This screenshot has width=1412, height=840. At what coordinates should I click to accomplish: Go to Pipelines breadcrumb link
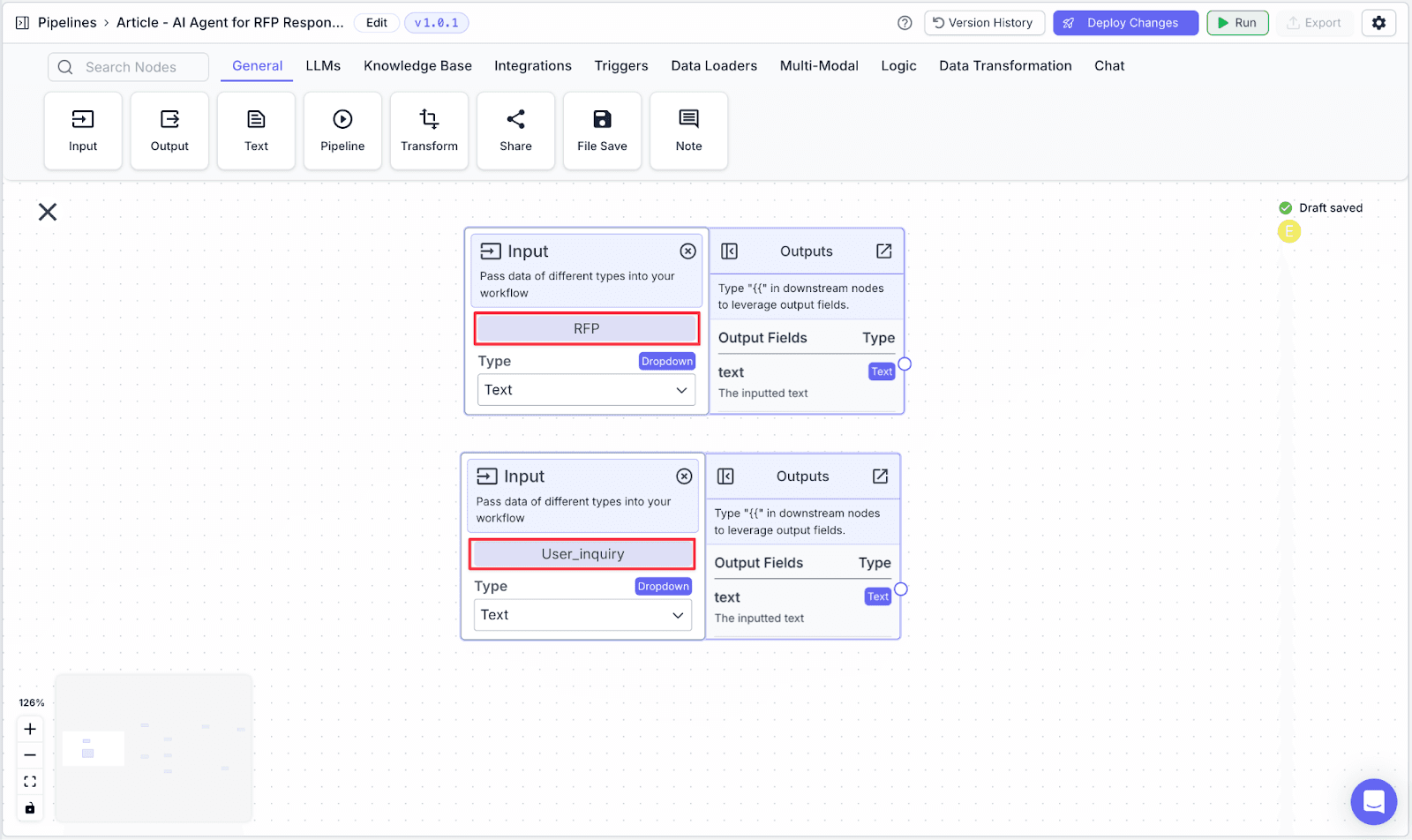point(67,23)
